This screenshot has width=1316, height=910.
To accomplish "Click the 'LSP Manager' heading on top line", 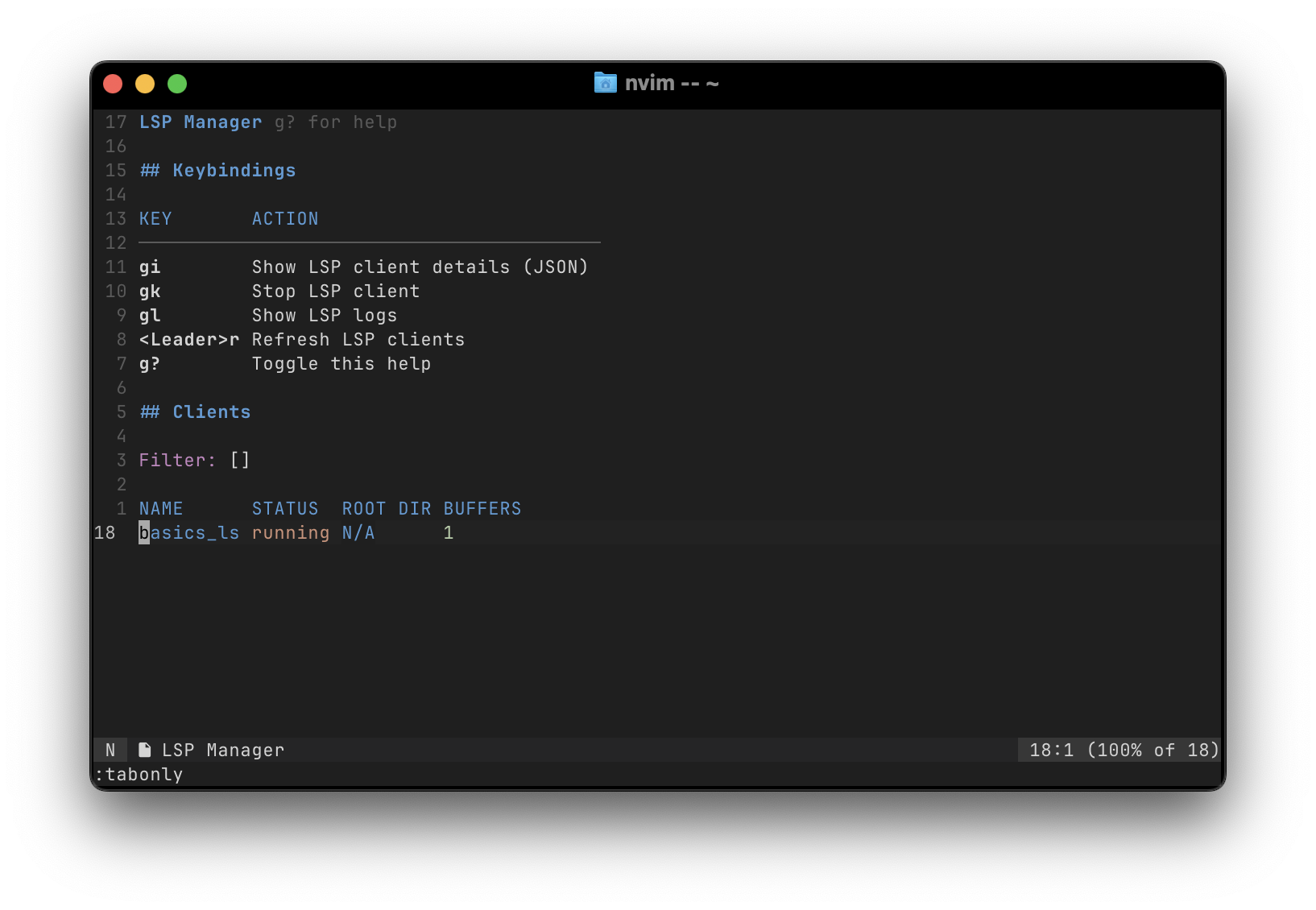I will [x=201, y=122].
